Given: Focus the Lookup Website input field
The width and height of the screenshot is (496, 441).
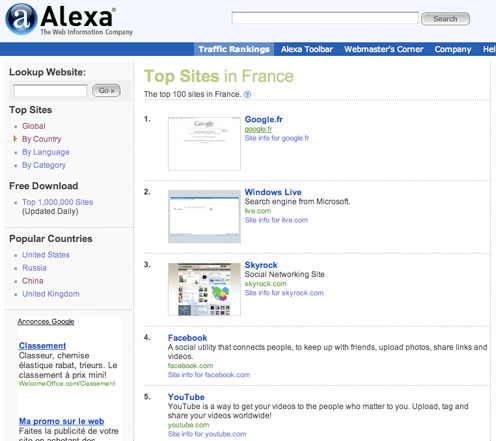Looking at the screenshot, I should (50, 90).
